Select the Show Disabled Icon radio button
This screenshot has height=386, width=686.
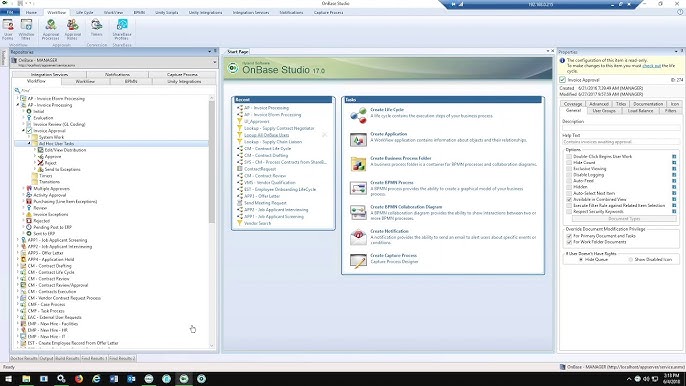click(x=630, y=260)
